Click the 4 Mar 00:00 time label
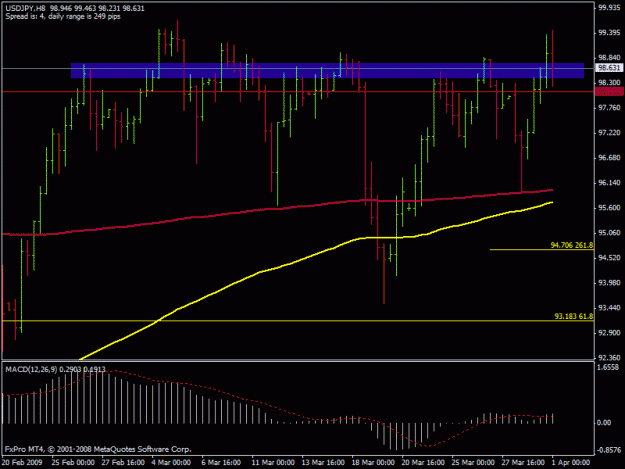This screenshot has width=625, height=469. click(x=171, y=463)
